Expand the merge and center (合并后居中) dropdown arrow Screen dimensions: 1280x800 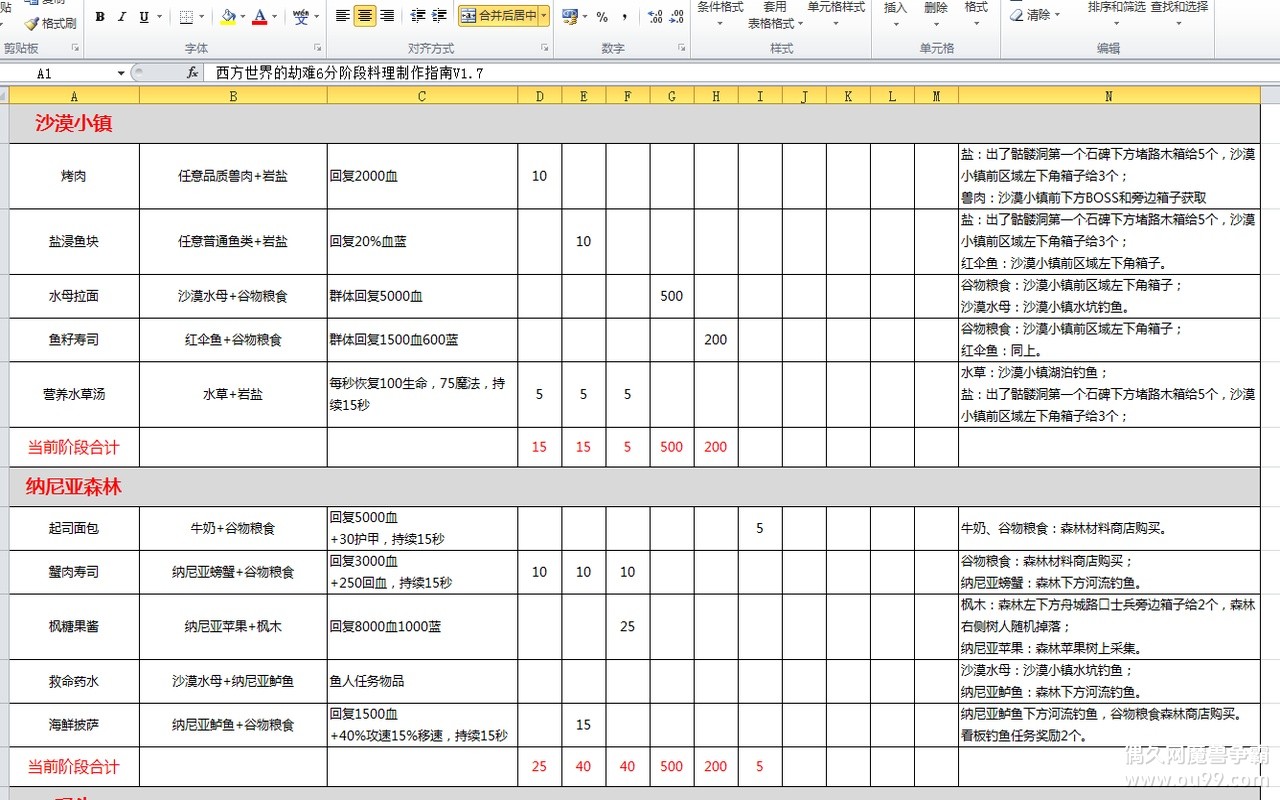543,16
